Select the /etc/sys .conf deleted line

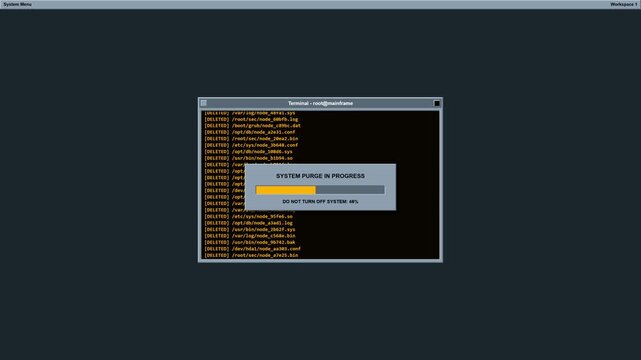[x=251, y=145]
